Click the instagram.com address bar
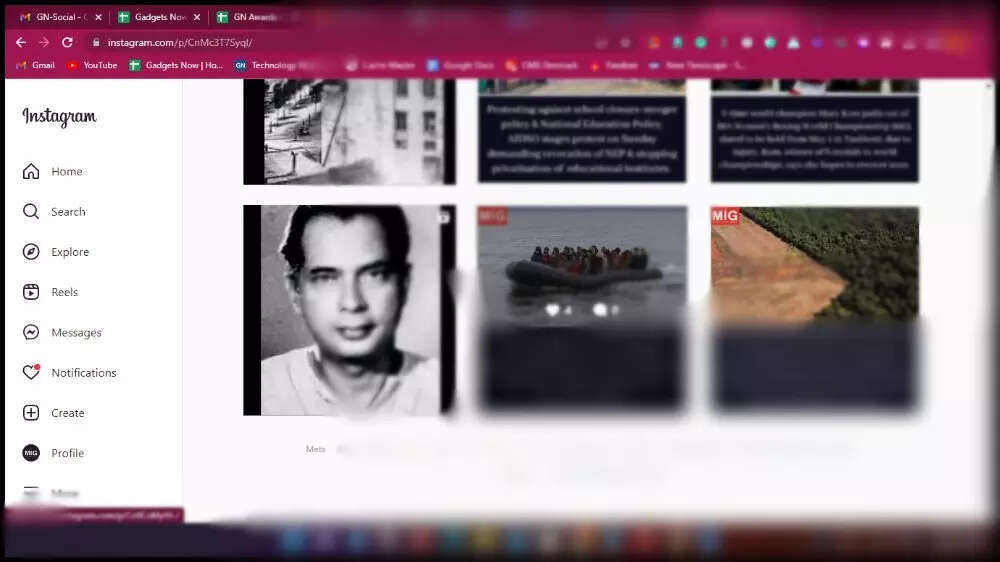The height and width of the screenshot is (562, 1000). [x=300, y=43]
